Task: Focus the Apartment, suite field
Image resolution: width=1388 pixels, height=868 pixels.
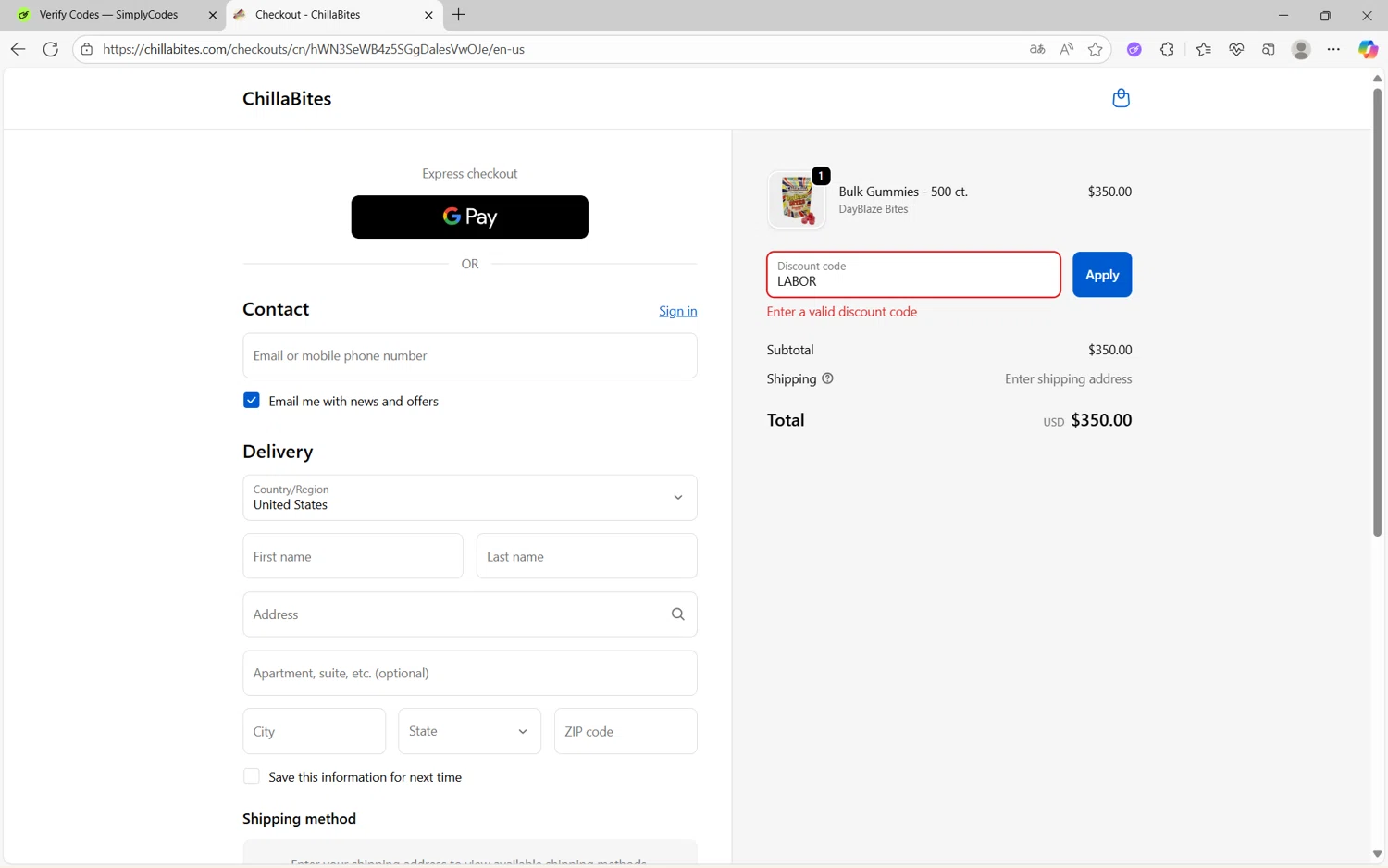Action: click(x=470, y=673)
